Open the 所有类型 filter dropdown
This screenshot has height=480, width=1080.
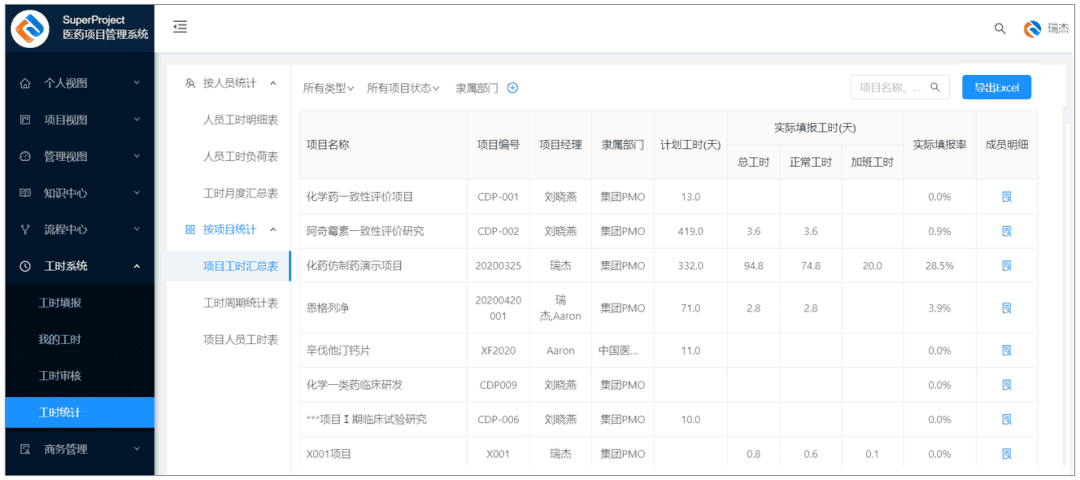[x=329, y=88]
